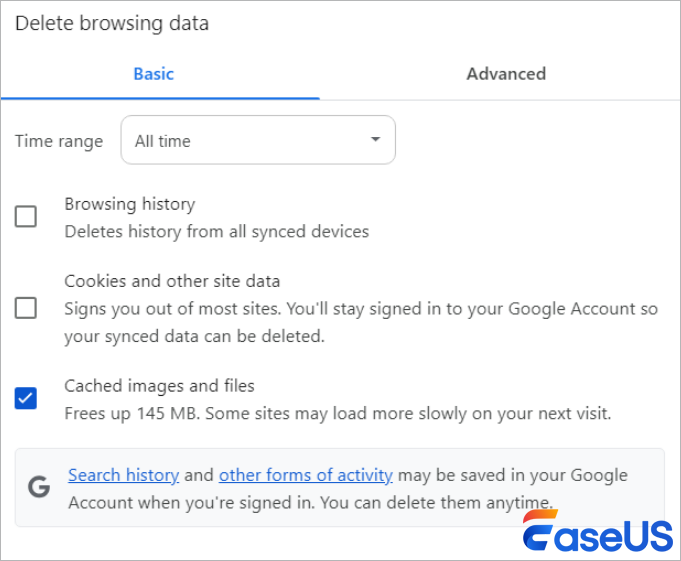The height and width of the screenshot is (561, 681).
Task: Follow the "other forms of activity" link
Action: coord(305,475)
